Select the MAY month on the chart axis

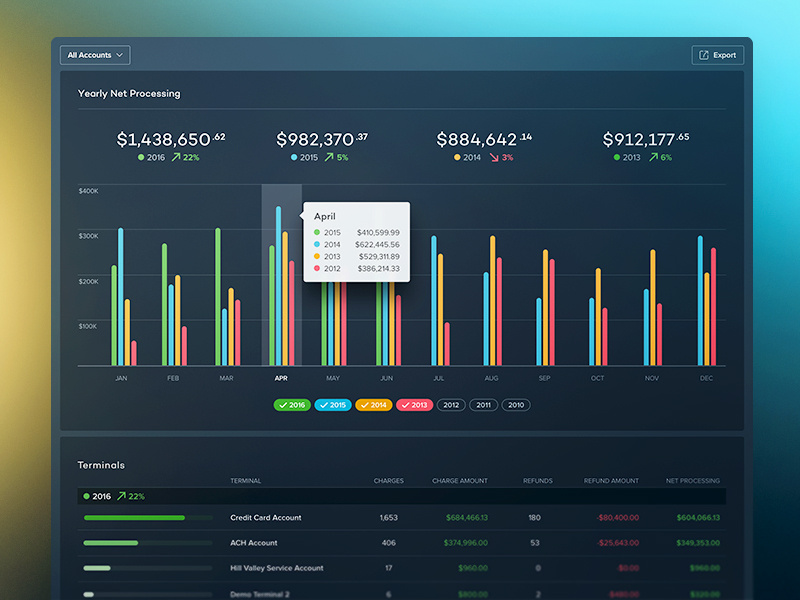[x=333, y=378]
